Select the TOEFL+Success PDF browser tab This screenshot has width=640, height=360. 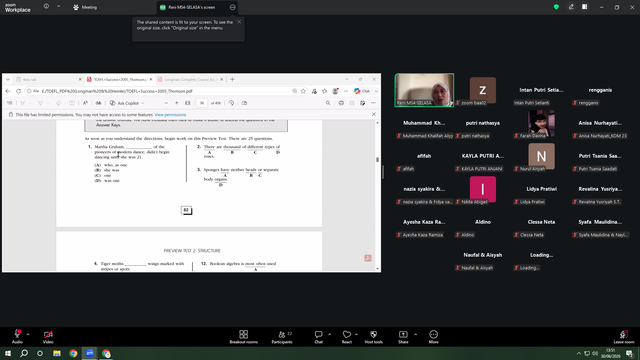[x=119, y=80]
